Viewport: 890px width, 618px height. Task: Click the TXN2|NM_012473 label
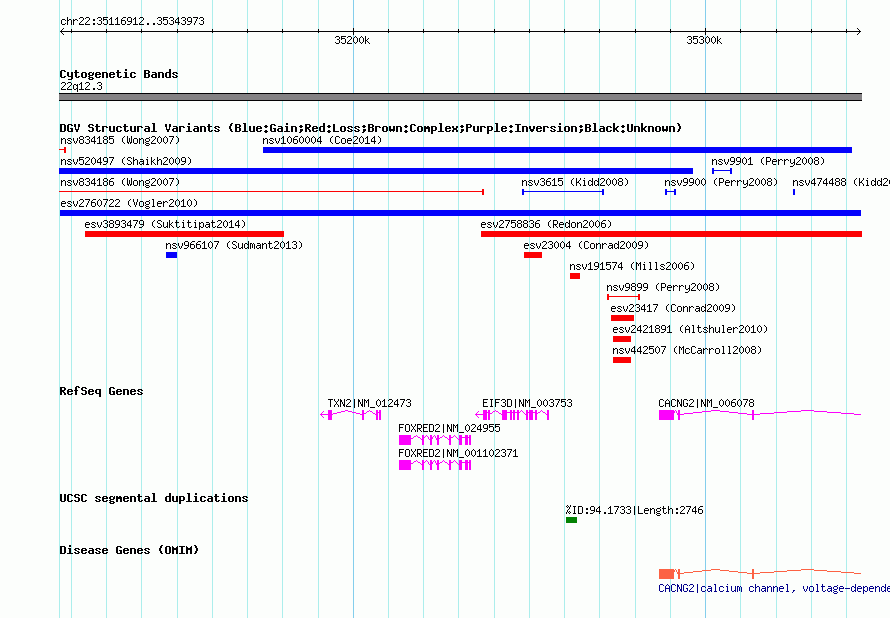[370, 403]
